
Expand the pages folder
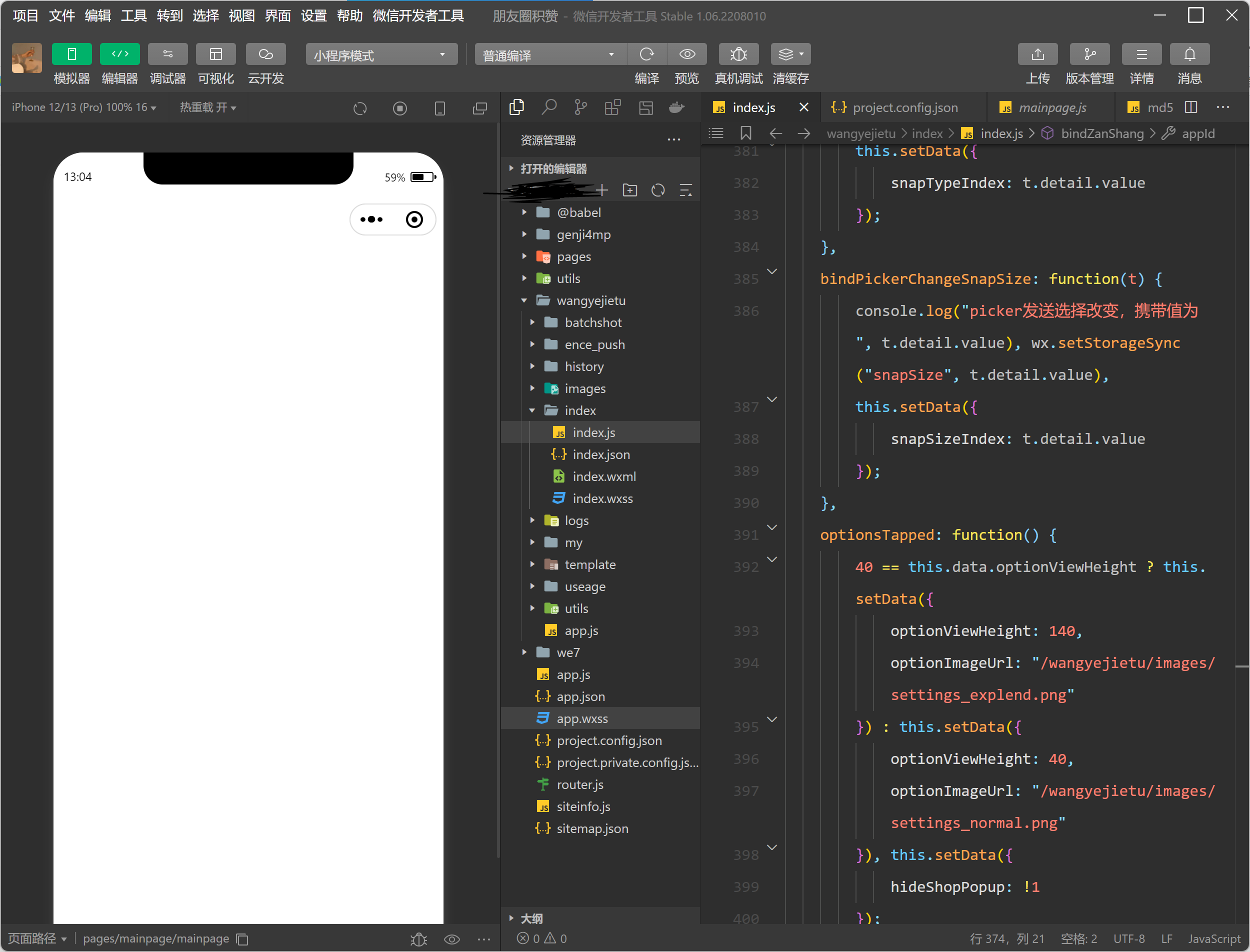pos(573,256)
